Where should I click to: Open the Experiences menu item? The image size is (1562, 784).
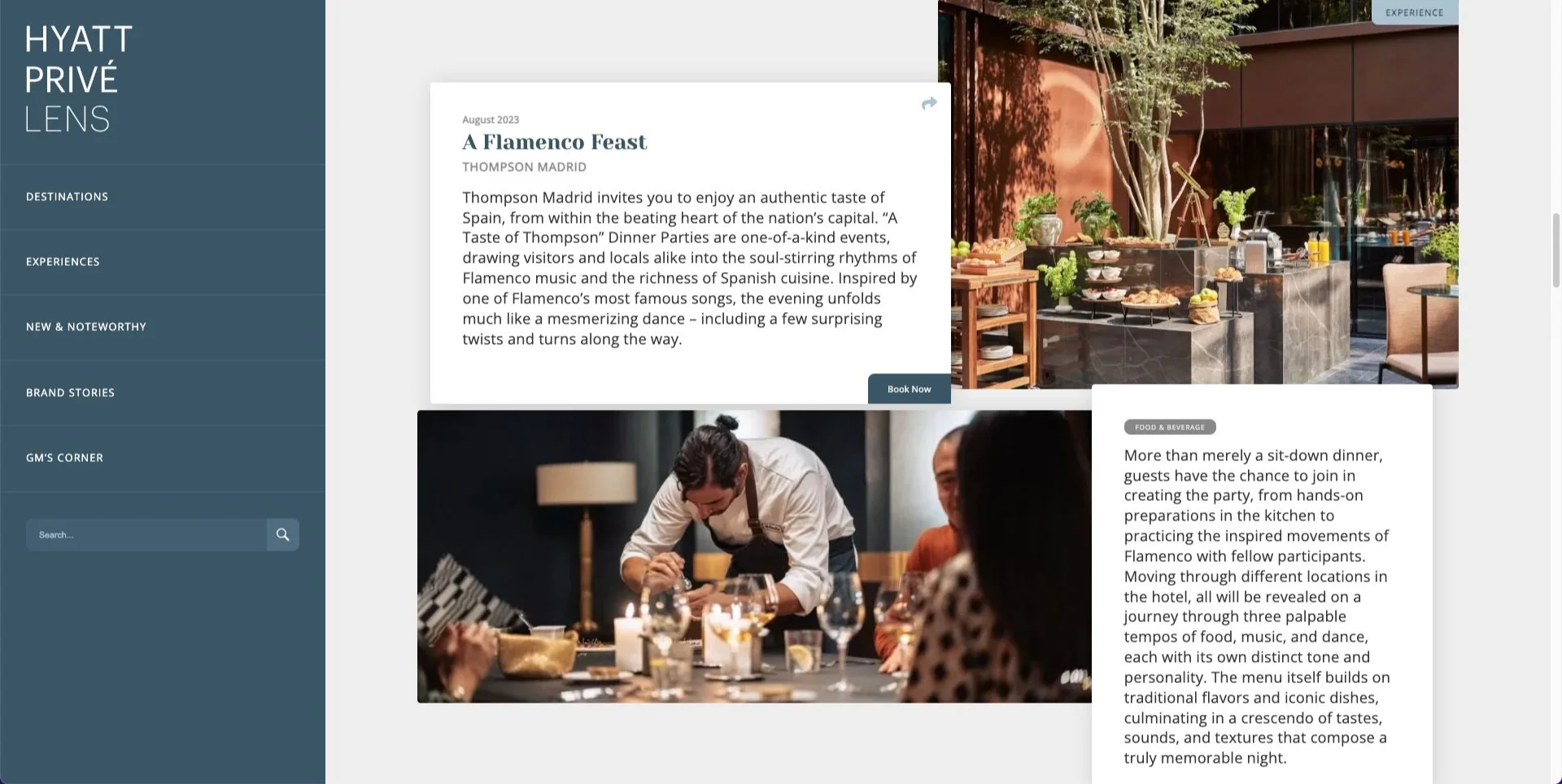[63, 262]
